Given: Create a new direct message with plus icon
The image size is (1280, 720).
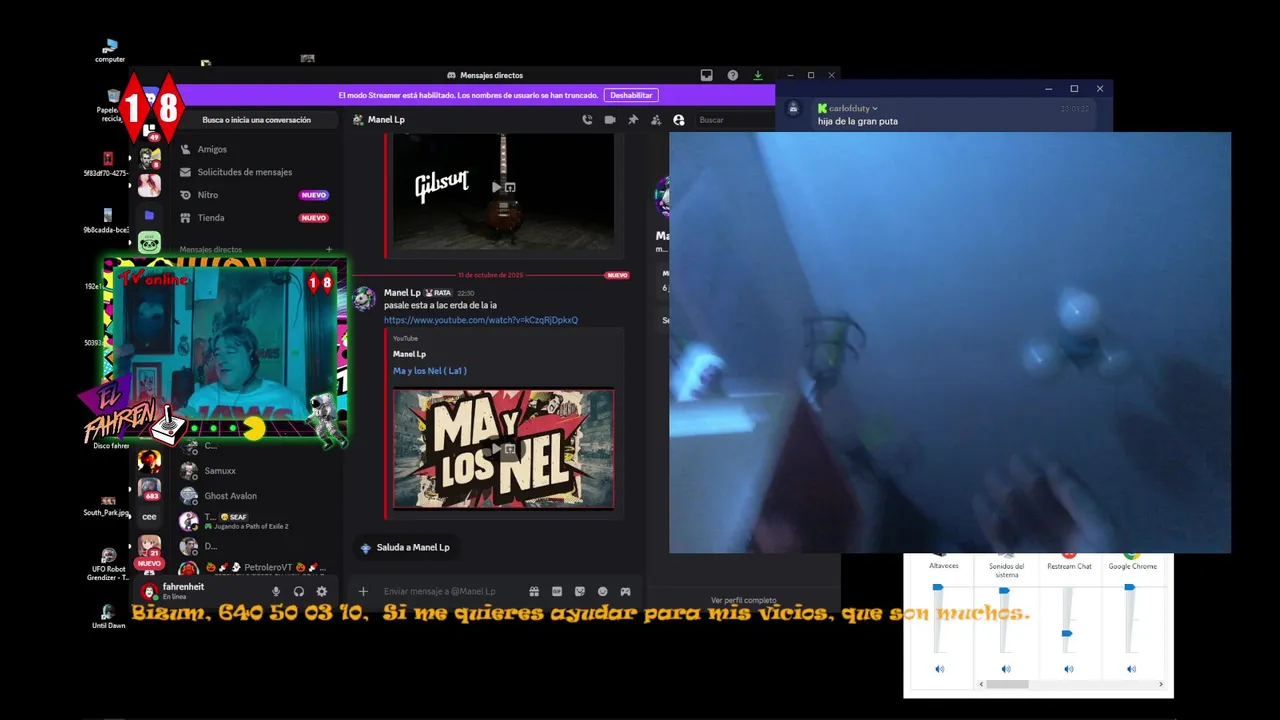Looking at the screenshot, I should pyautogui.click(x=329, y=249).
